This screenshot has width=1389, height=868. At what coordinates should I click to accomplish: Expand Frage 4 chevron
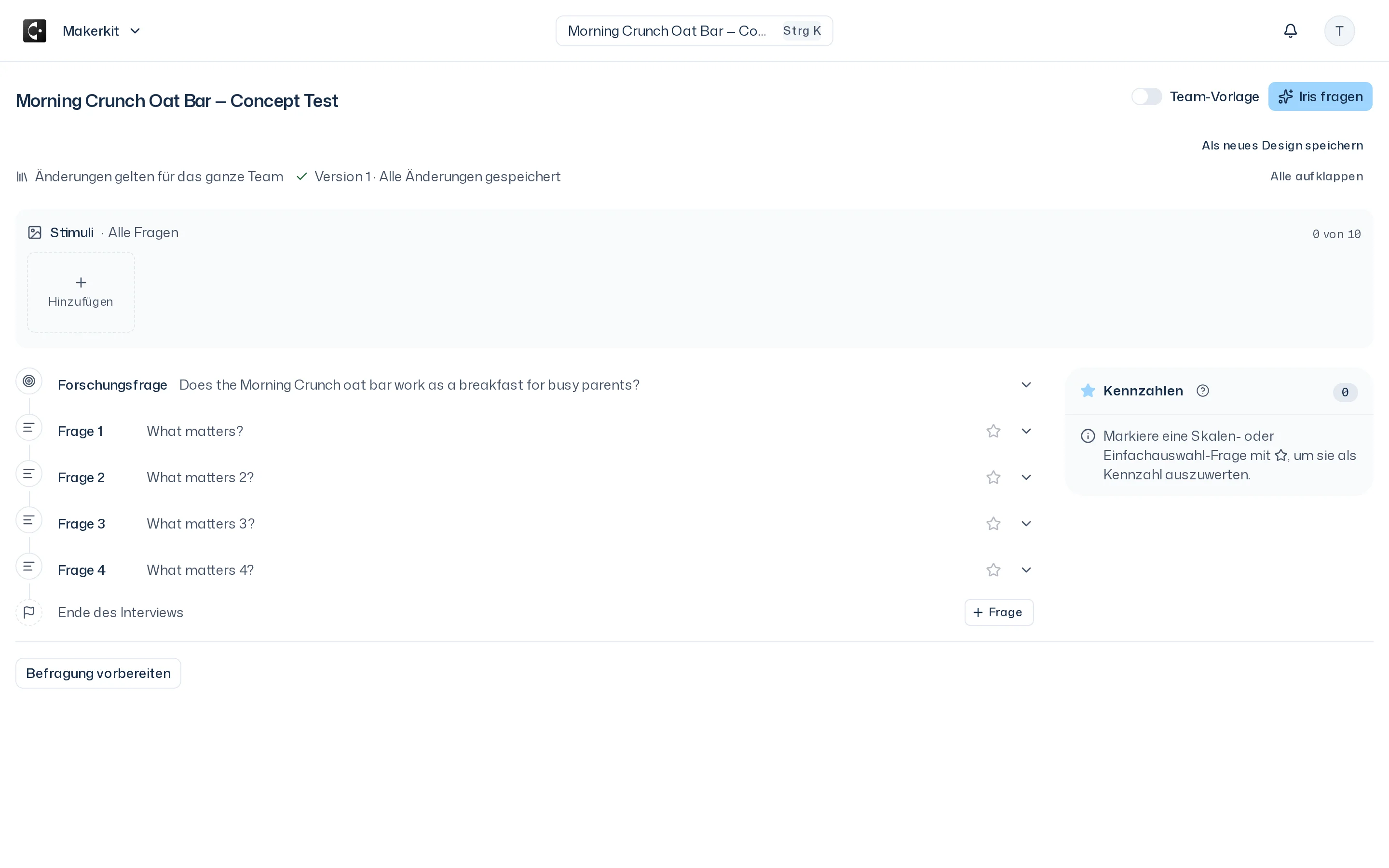pos(1026,570)
